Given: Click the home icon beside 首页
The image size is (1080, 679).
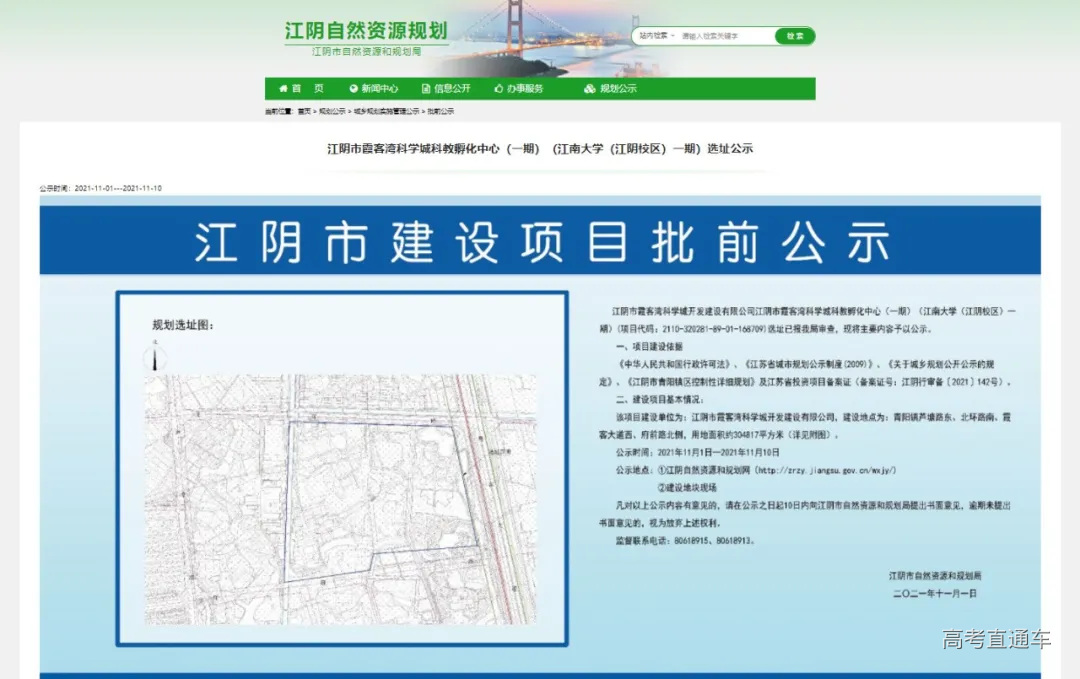Looking at the screenshot, I should click(284, 88).
